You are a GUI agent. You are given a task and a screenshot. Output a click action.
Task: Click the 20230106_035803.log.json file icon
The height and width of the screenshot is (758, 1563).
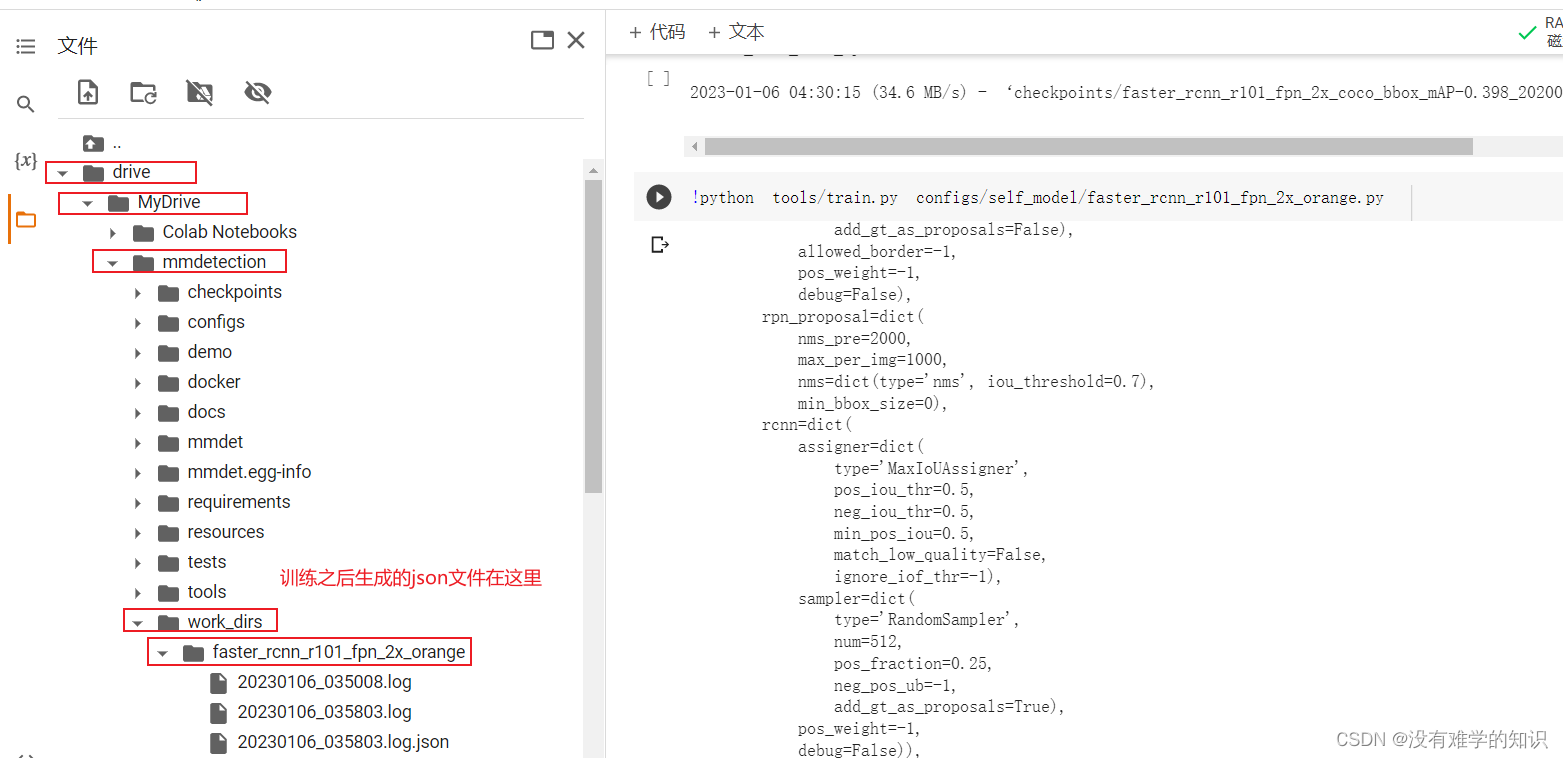tap(218, 742)
